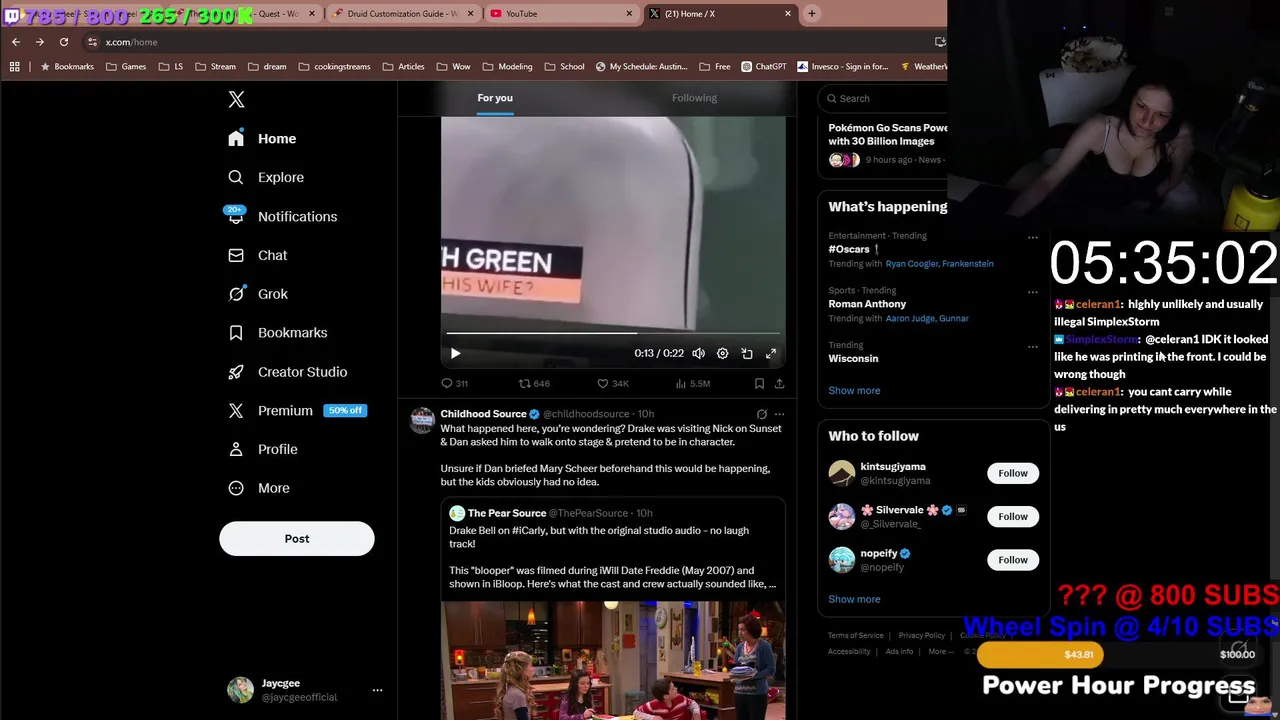The width and height of the screenshot is (1280, 720).
Task: Open a new browser tab
Action: pos(812,14)
